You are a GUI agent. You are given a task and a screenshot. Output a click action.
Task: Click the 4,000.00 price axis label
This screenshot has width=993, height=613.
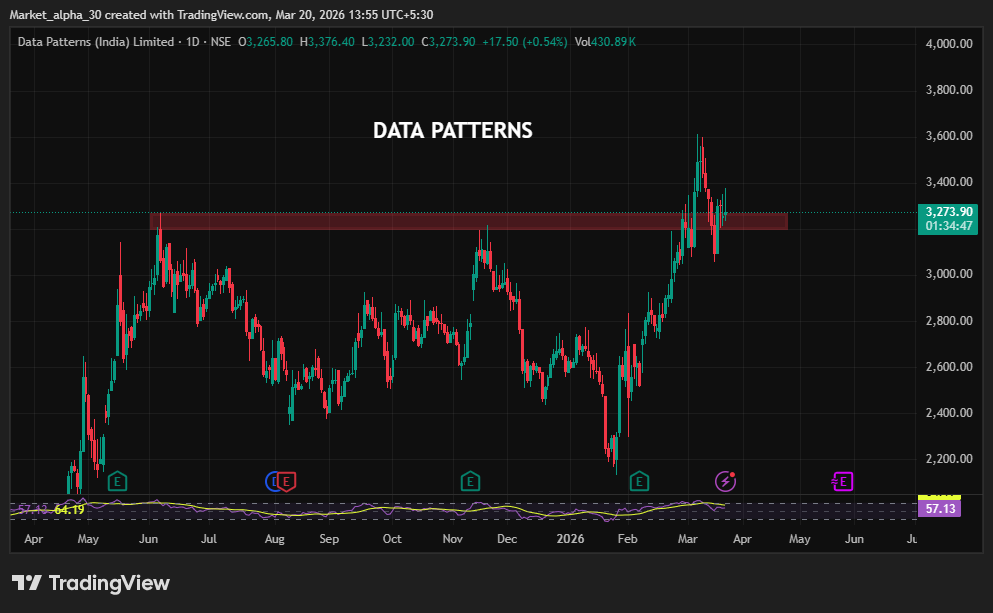(949, 44)
